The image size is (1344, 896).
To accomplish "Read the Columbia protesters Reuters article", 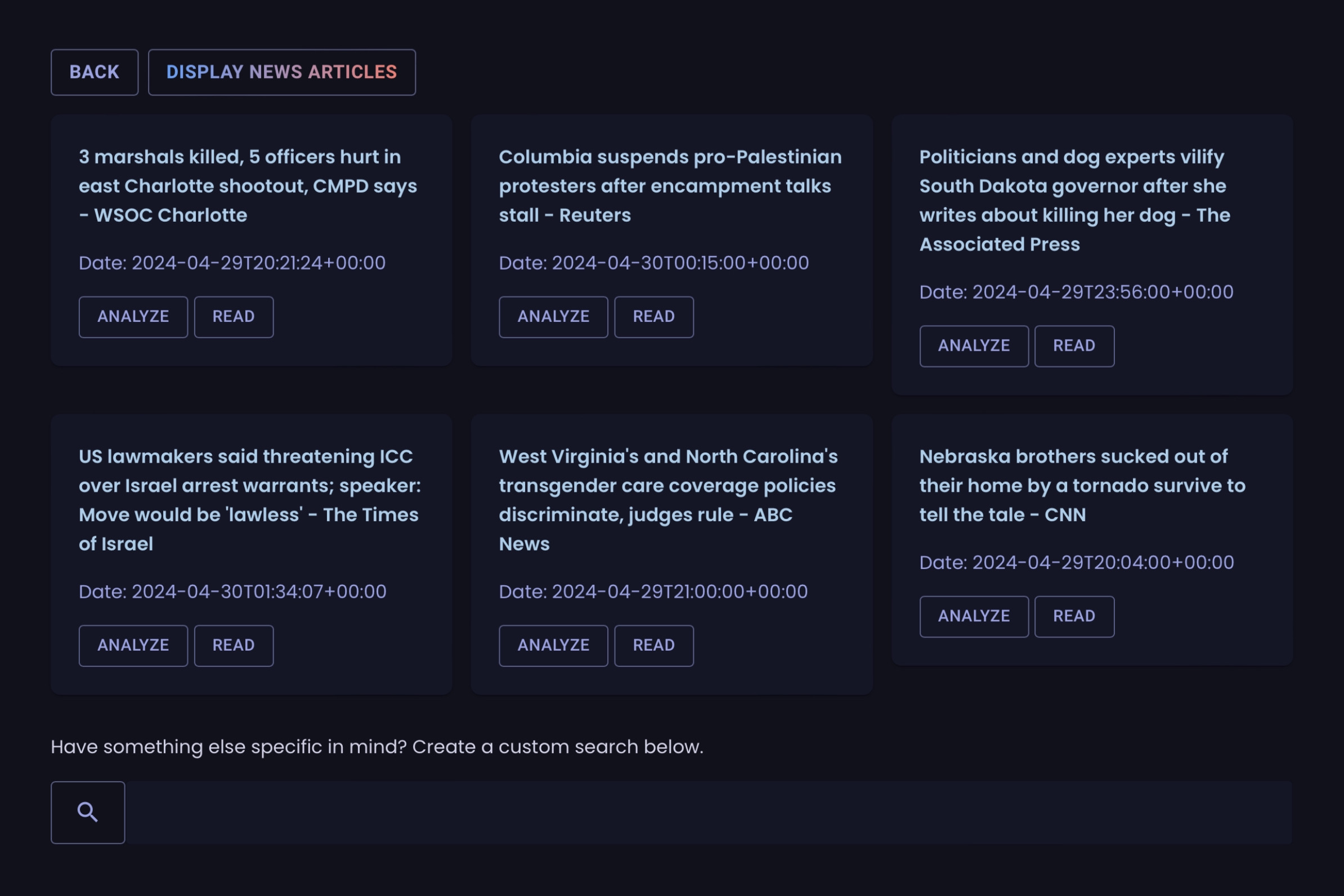I will tap(653, 316).
